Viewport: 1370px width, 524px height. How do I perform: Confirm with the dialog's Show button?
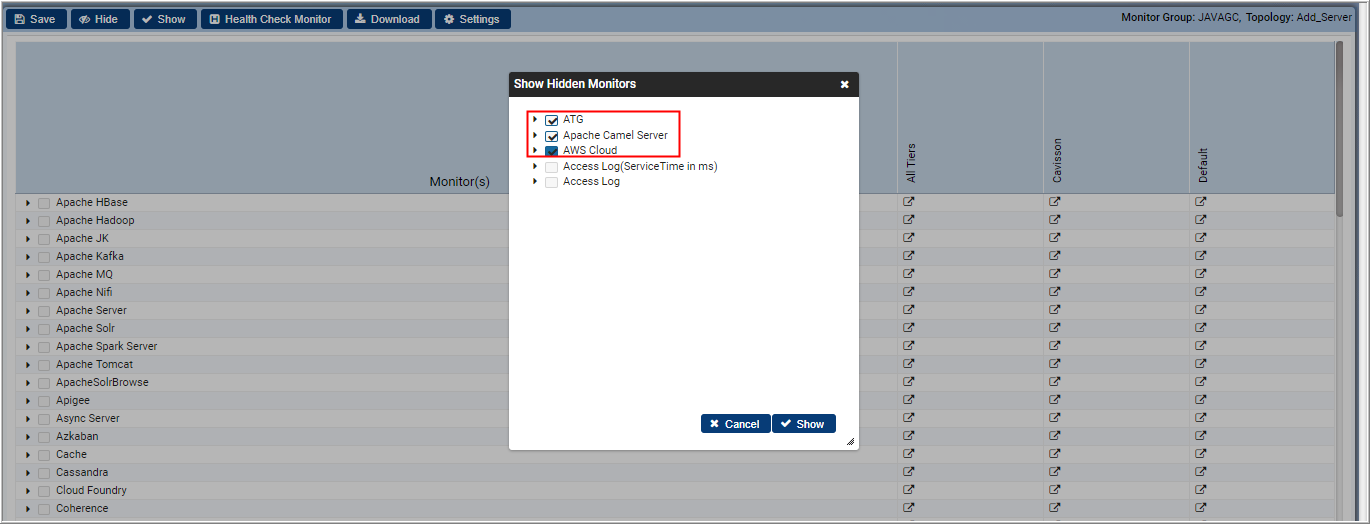(804, 424)
